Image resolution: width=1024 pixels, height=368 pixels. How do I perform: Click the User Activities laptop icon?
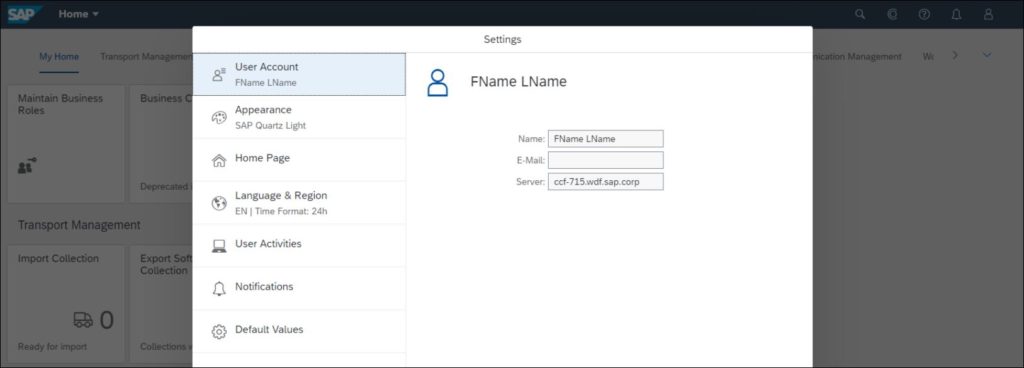(219, 246)
